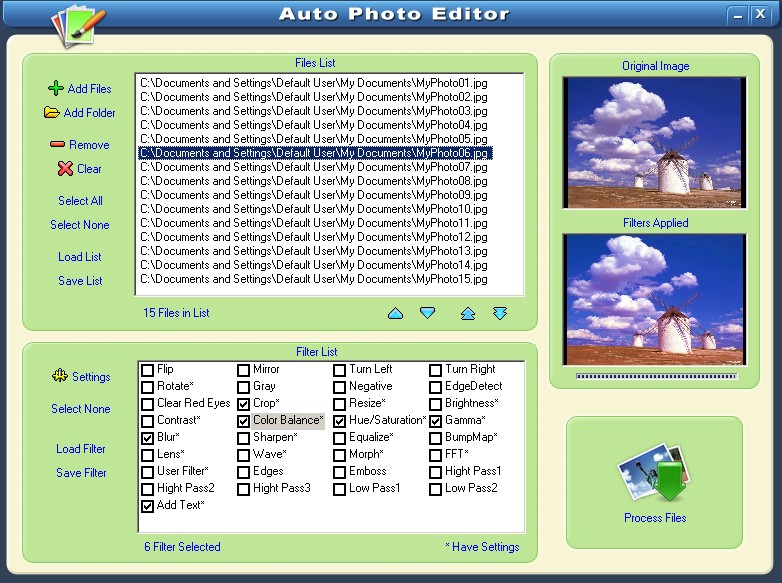Click the Add Folder icon
782x583 pixels.
click(51, 113)
